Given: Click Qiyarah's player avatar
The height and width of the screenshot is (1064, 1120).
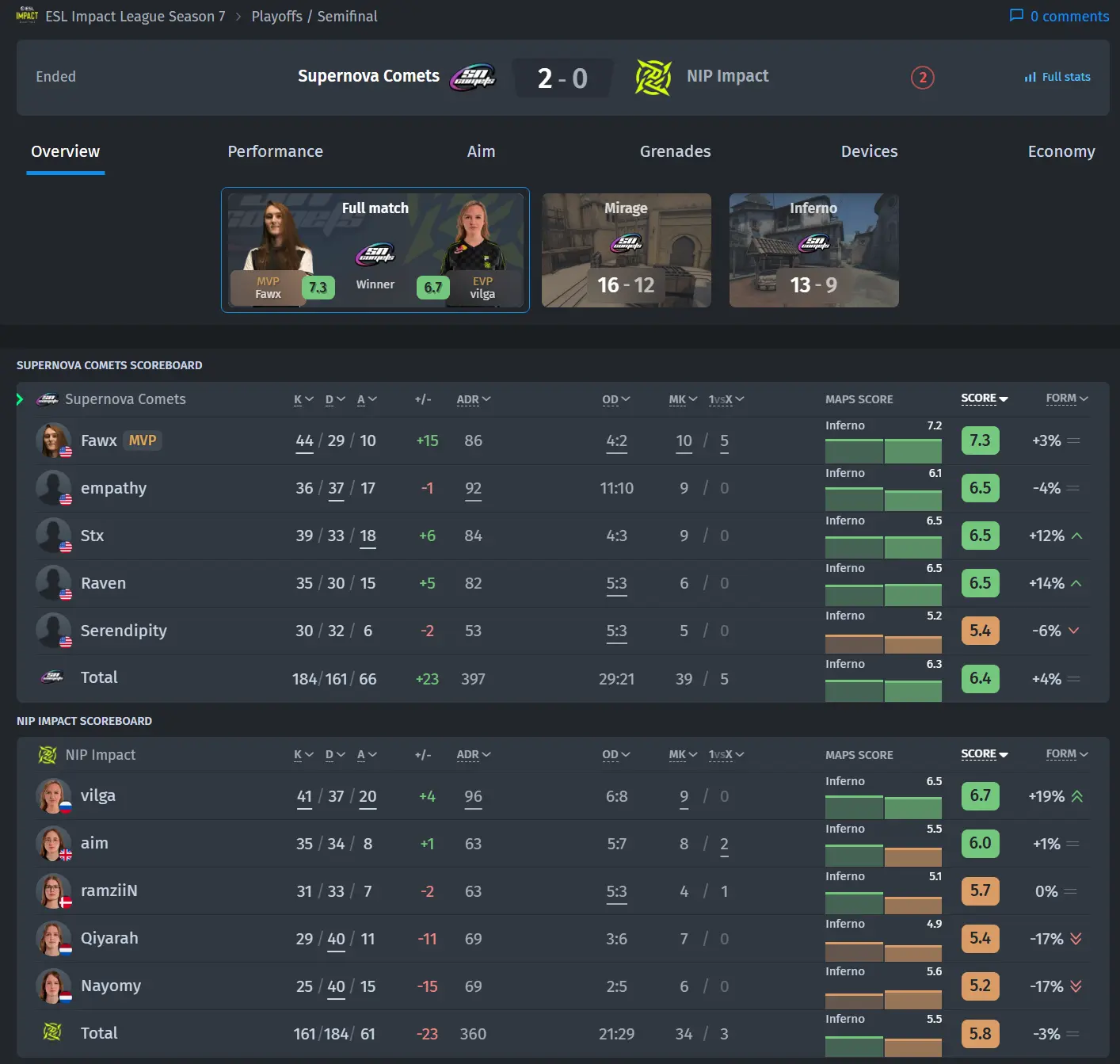Looking at the screenshot, I should 54,939.
